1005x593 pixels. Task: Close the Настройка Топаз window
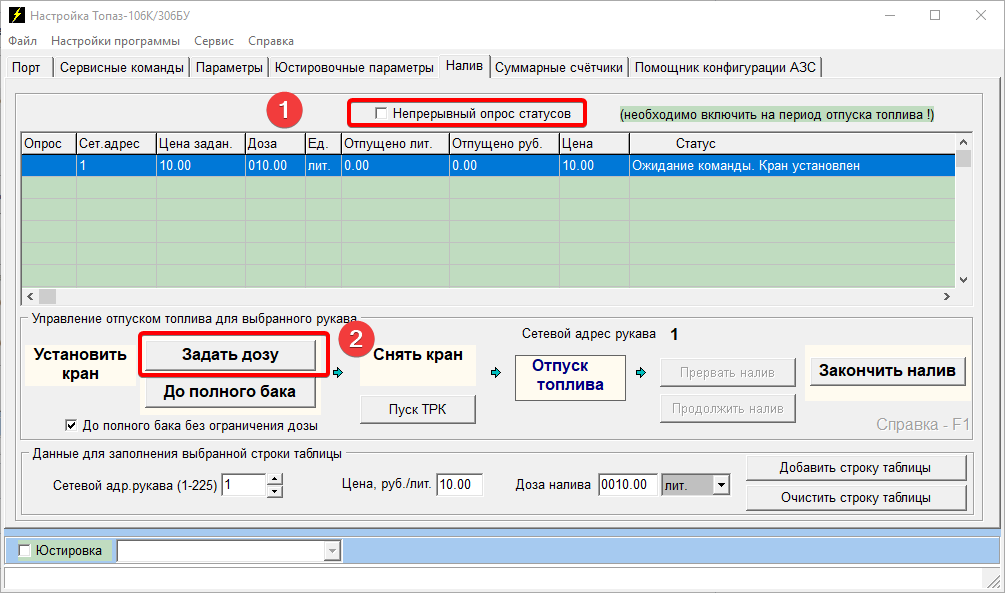[981, 15]
